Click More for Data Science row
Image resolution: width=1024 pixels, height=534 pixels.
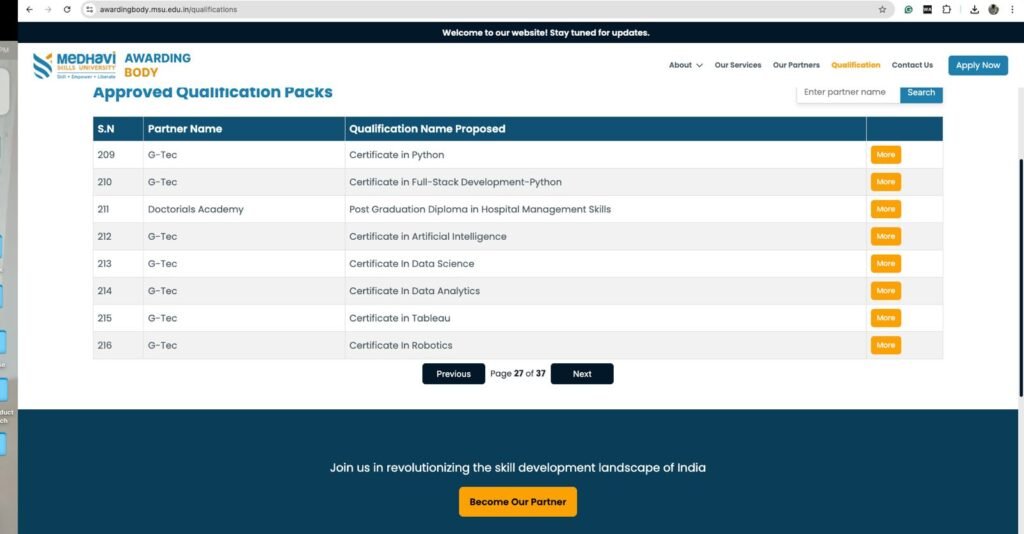[x=886, y=264]
